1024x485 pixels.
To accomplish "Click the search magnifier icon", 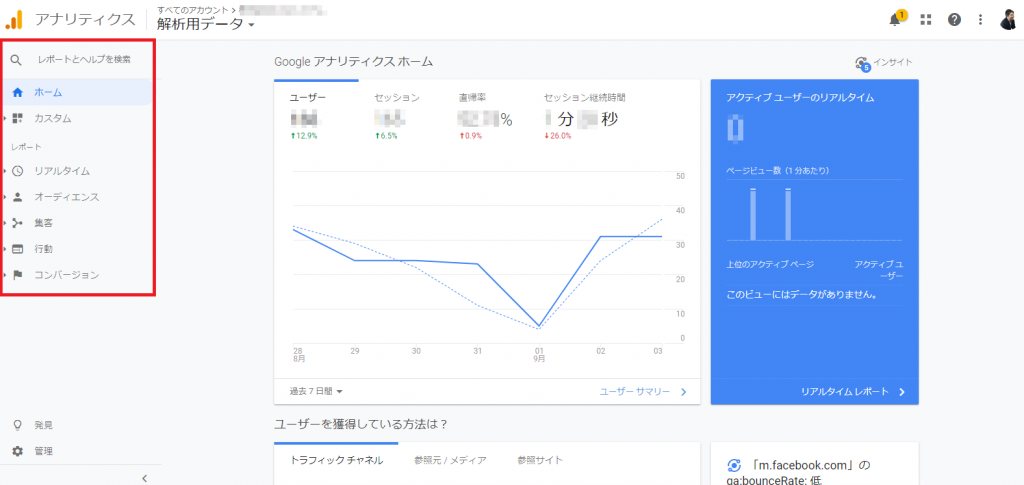I will pyautogui.click(x=17, y=60).
